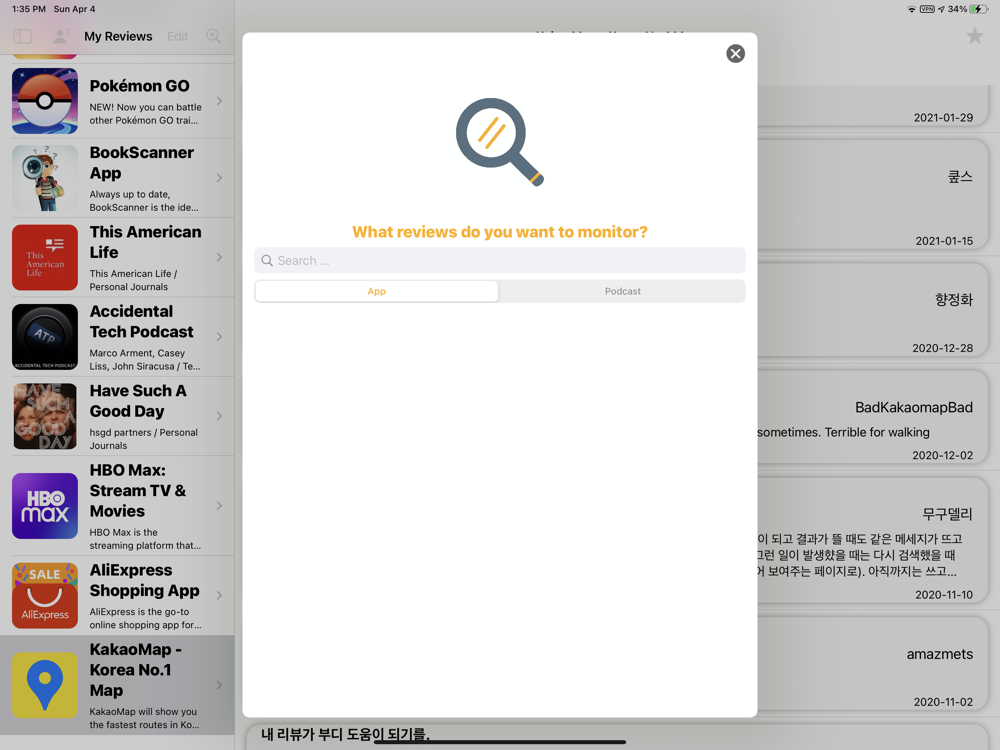Image resolution: width=1000 pixels, height=750 pixels.
Task: Click the search magnifier icon in field
Action: [267, 260]
